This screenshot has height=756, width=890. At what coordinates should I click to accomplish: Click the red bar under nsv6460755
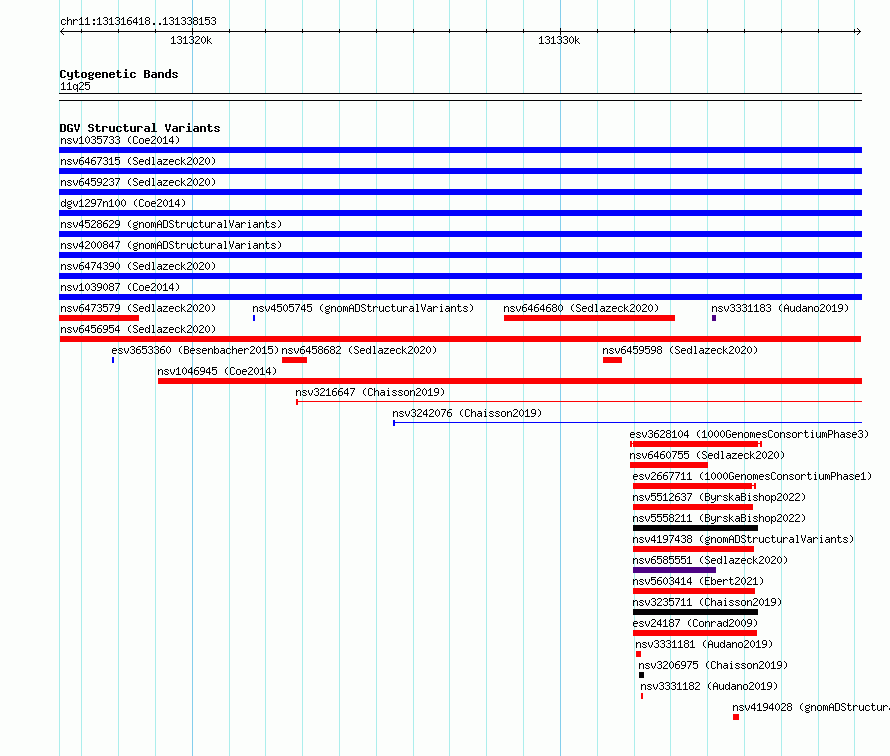tap(669, 465)
